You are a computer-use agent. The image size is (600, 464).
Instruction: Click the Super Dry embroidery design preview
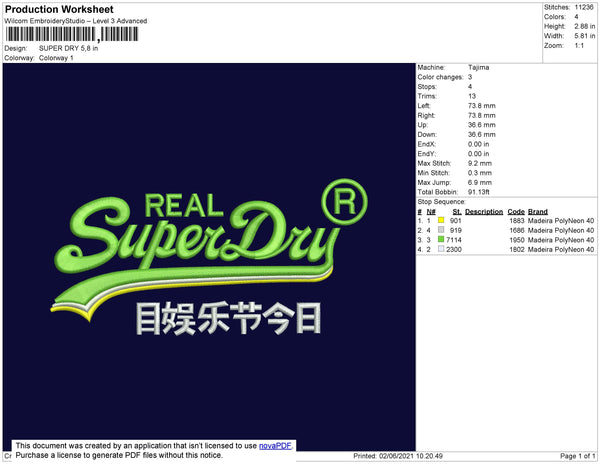tap(209, 257)
